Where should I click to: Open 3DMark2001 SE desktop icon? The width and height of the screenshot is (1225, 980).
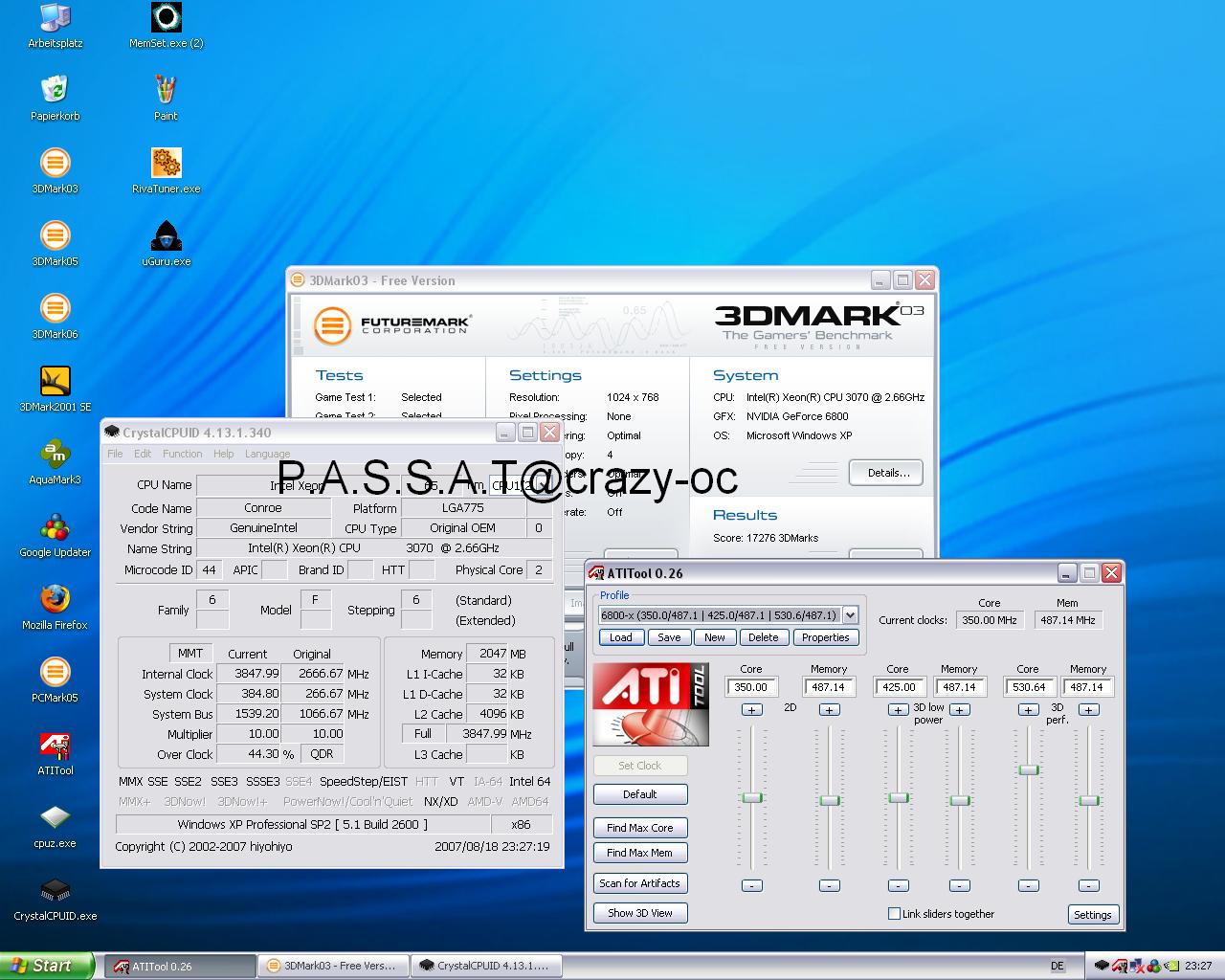click(x=55, y=390)
